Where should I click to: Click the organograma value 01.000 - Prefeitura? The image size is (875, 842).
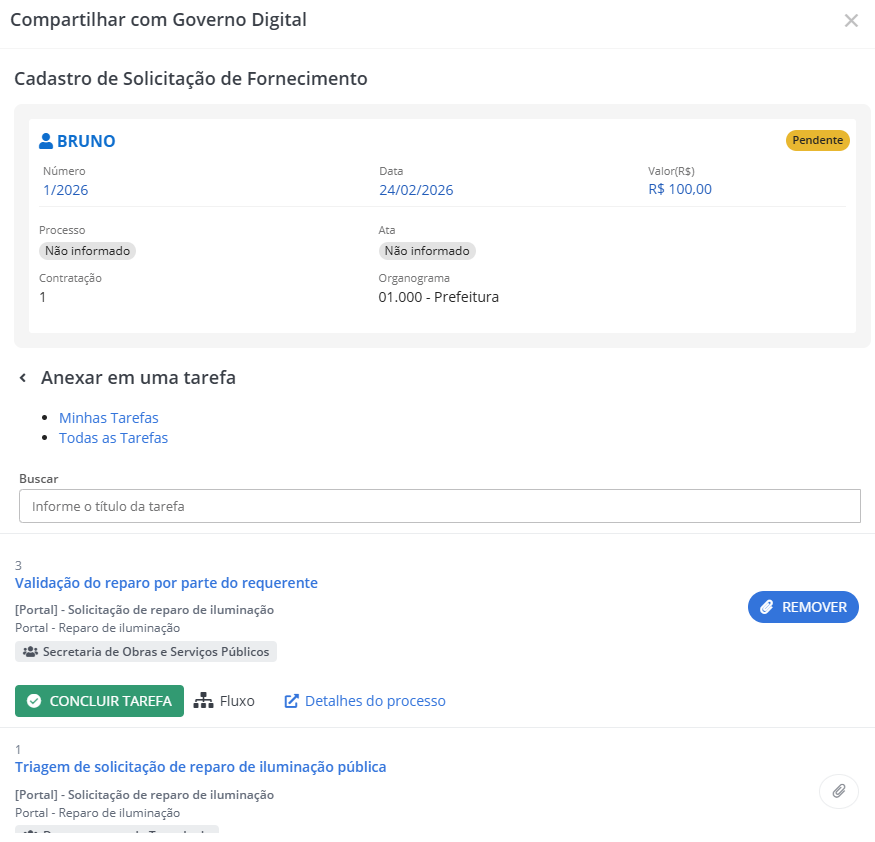point(439,297)
